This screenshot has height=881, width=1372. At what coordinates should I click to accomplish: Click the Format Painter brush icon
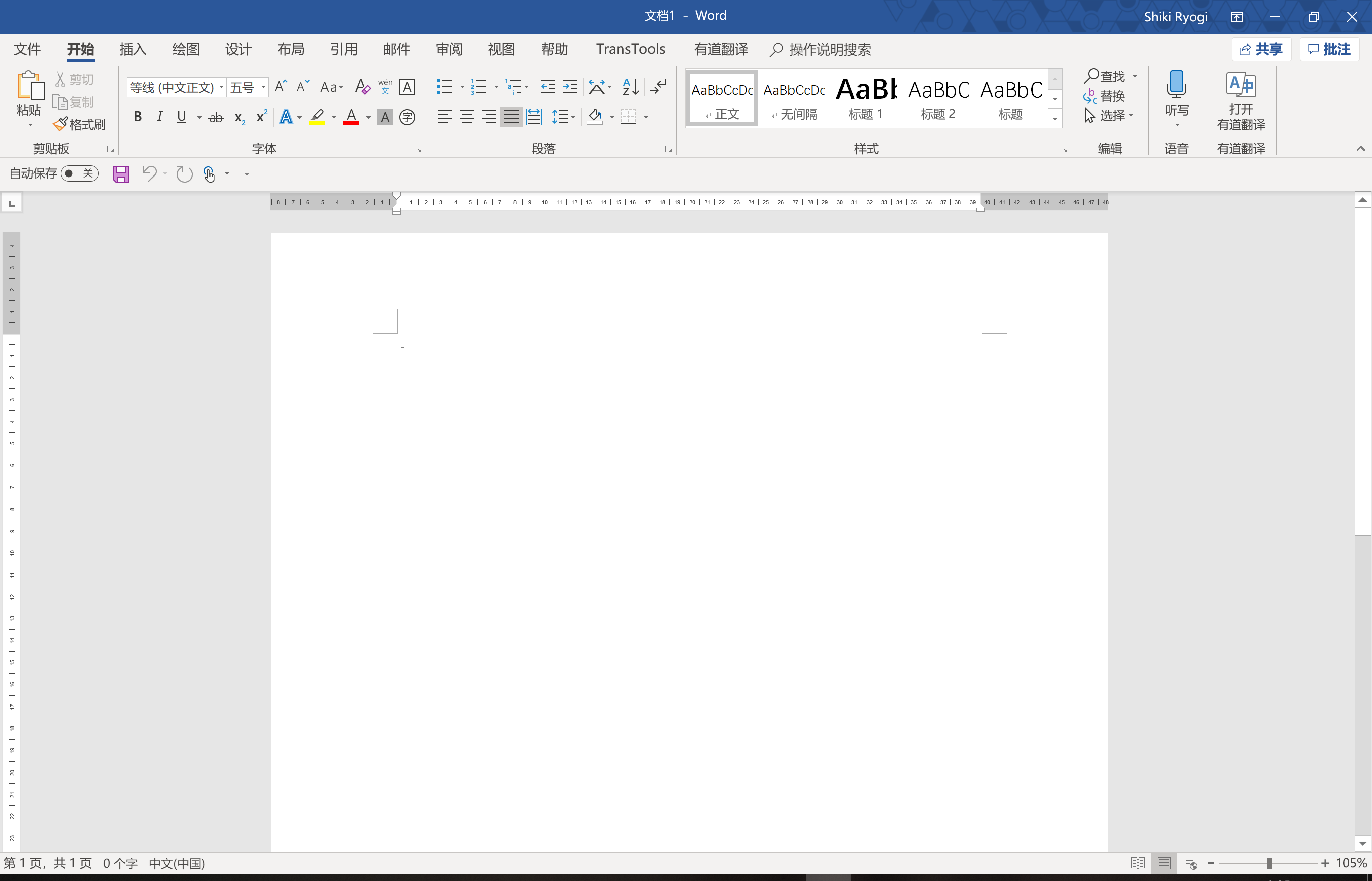point(61,124)
